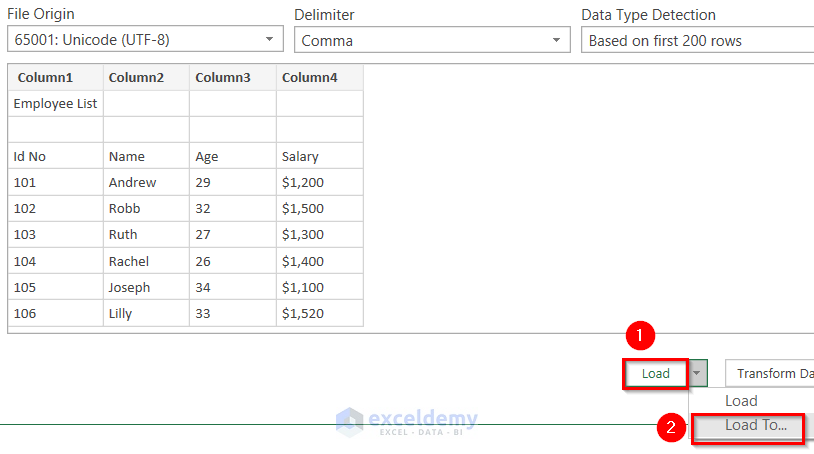The width and height of the screenshot is (814, 454).
Task: Choose Load To... menu option
Action: click(x=755, y=425)
